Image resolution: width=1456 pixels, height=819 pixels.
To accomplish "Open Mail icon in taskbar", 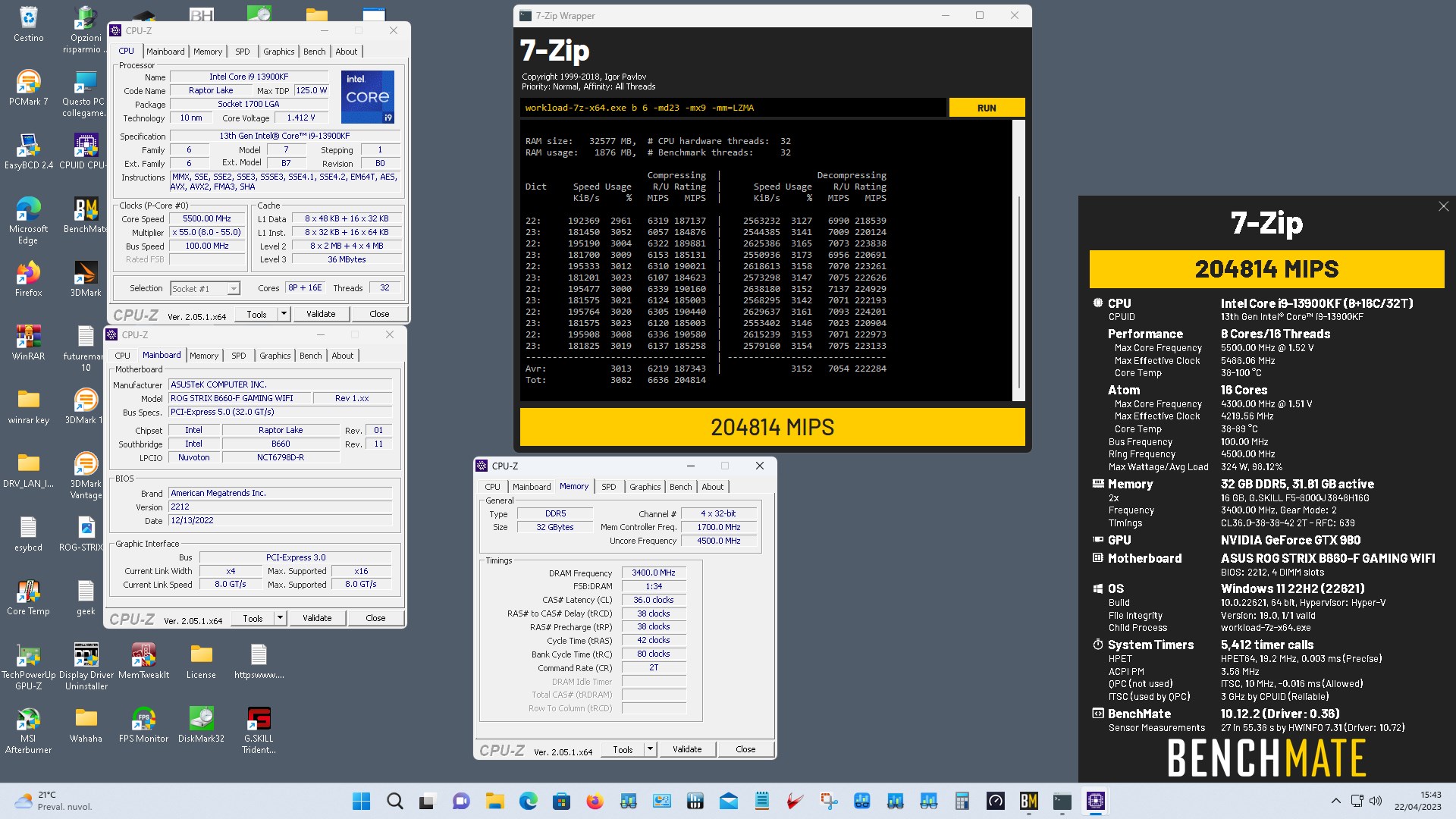I will click(x=728, y=801).
